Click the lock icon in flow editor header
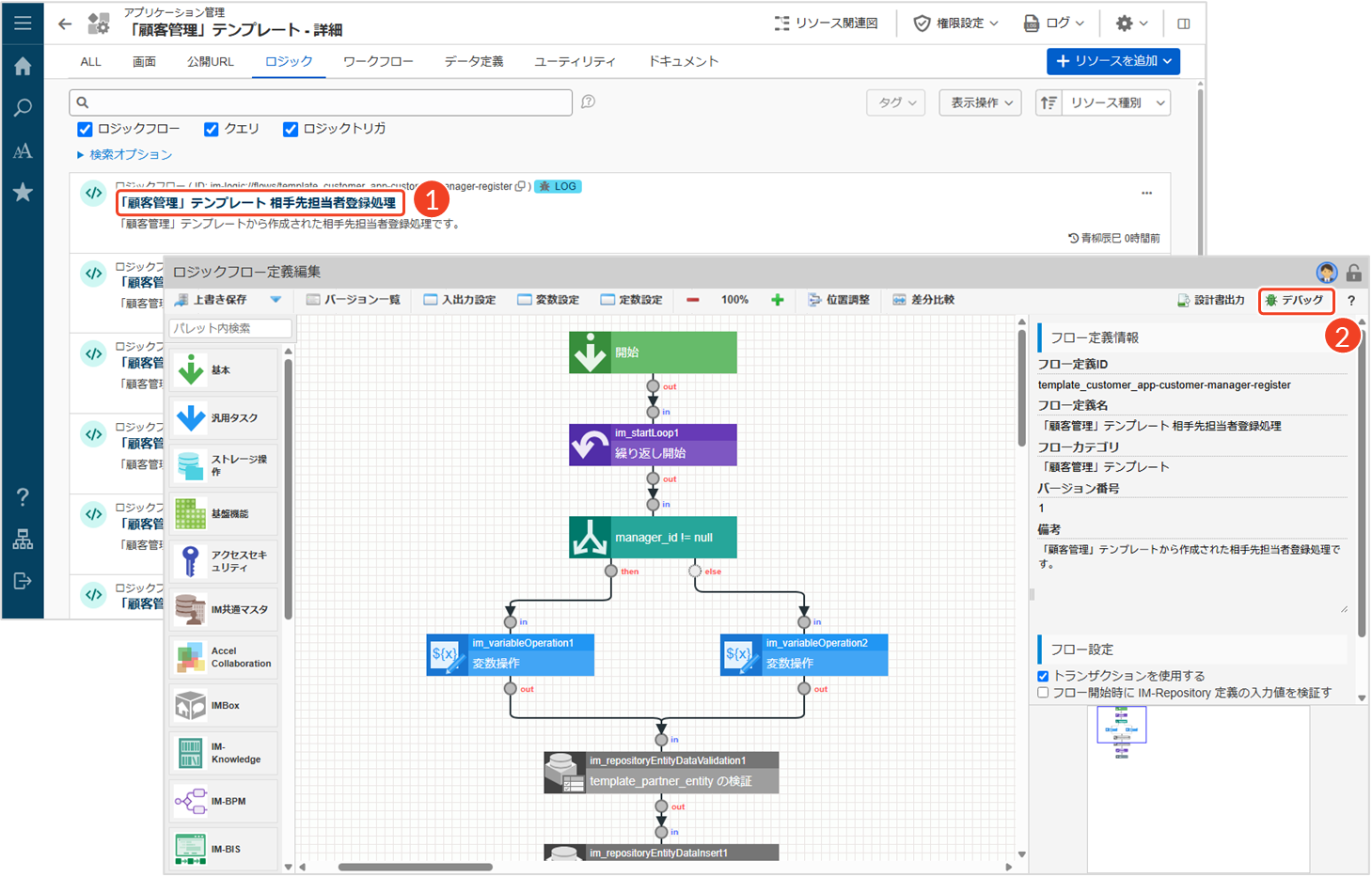 (x=1353, y=273)
